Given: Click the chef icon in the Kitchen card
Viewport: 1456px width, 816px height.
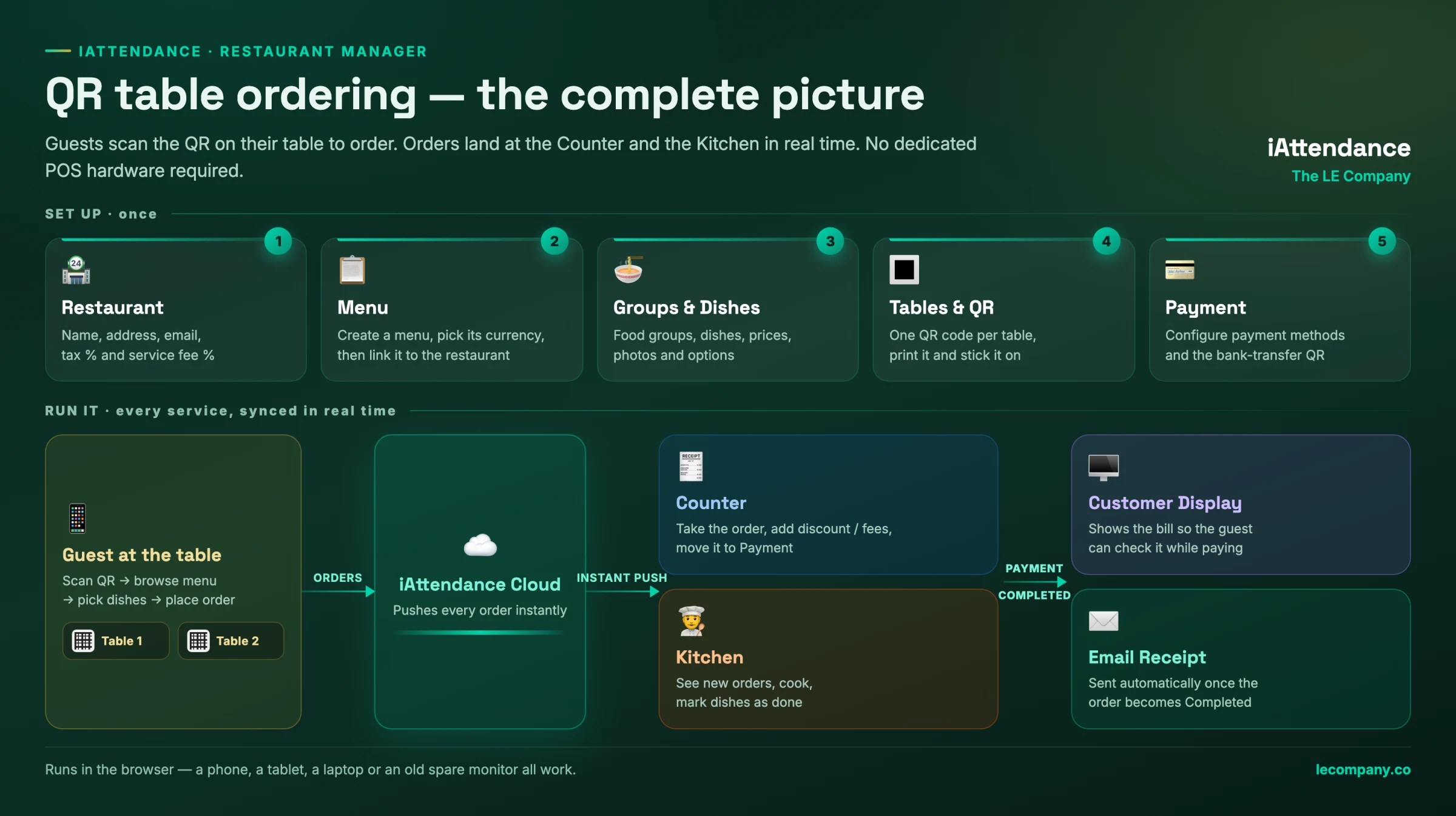Looking at the screenshot, I should click(692, 621).
